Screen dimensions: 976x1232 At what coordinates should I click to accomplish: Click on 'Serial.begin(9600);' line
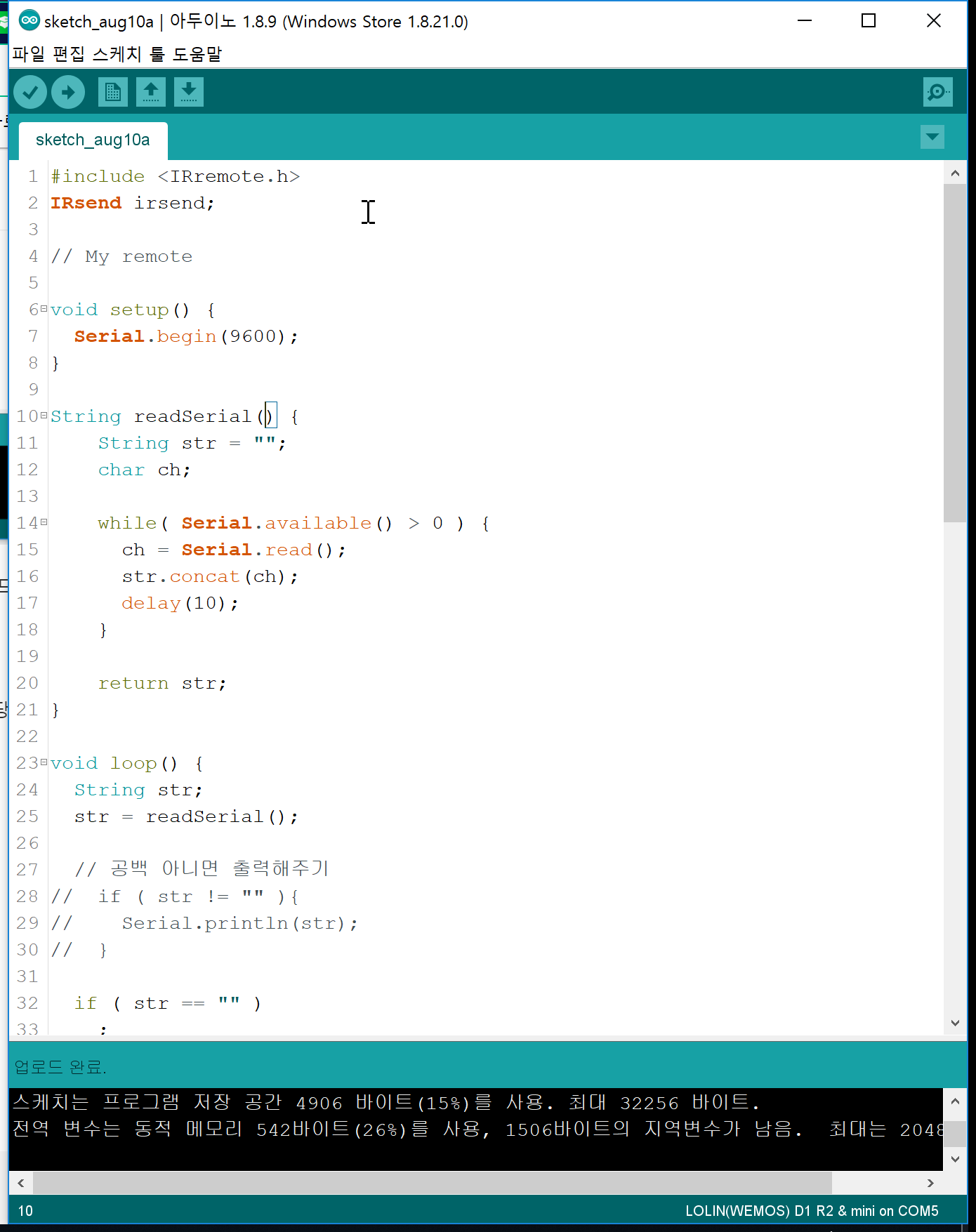pos(187,336)
